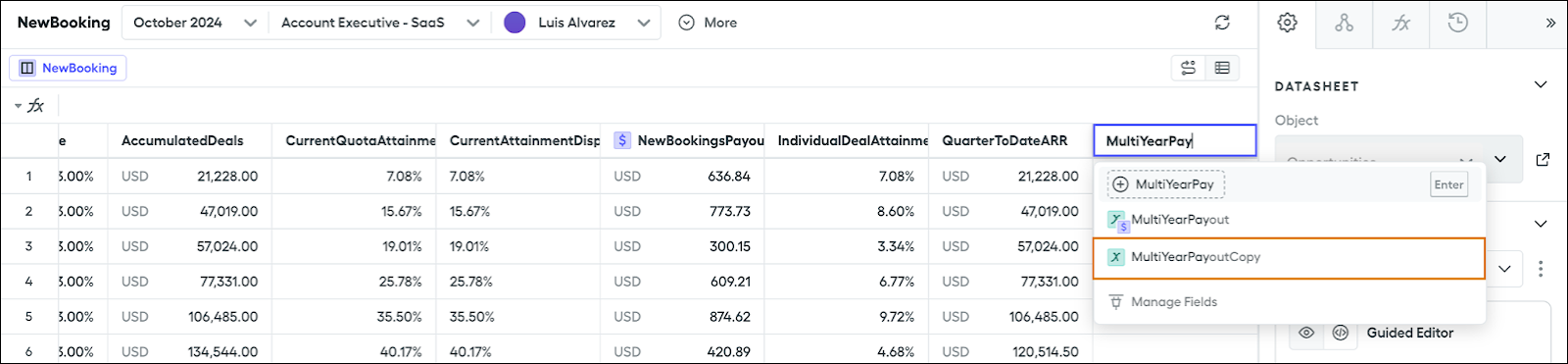Viewport: 1568px width, 364px height.
Task: Select MultiYearPayout field suggestion
Action: pos(1289,220)
